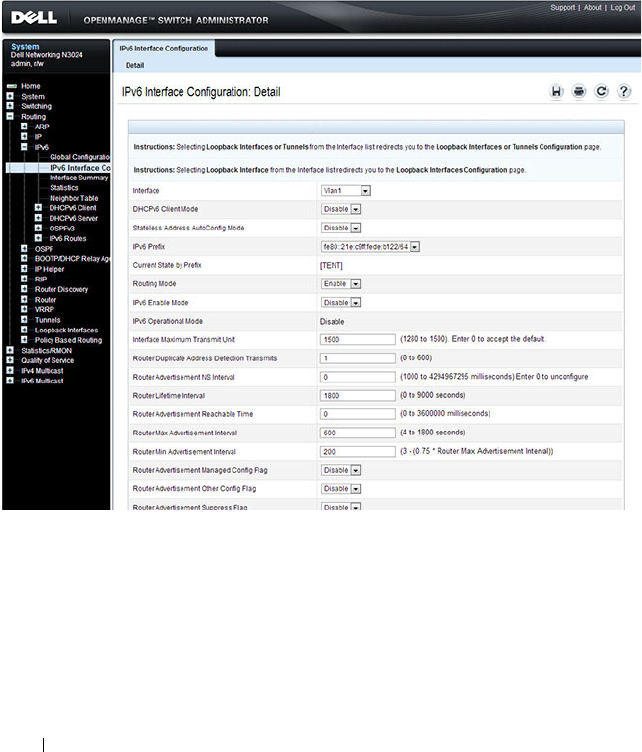Open Statistics/RMON tree item
642x752 pixels.
point(46,351)
